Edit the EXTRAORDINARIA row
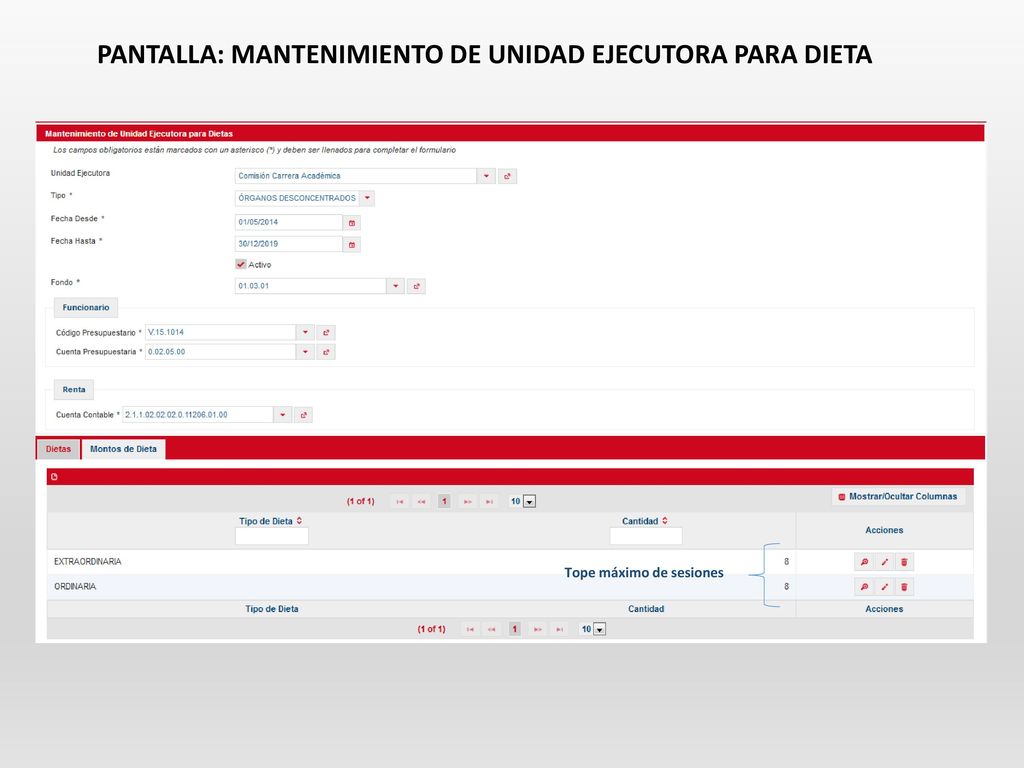Image resolution: width=1024 pixels, height=768 pixels. pos(884,562)
